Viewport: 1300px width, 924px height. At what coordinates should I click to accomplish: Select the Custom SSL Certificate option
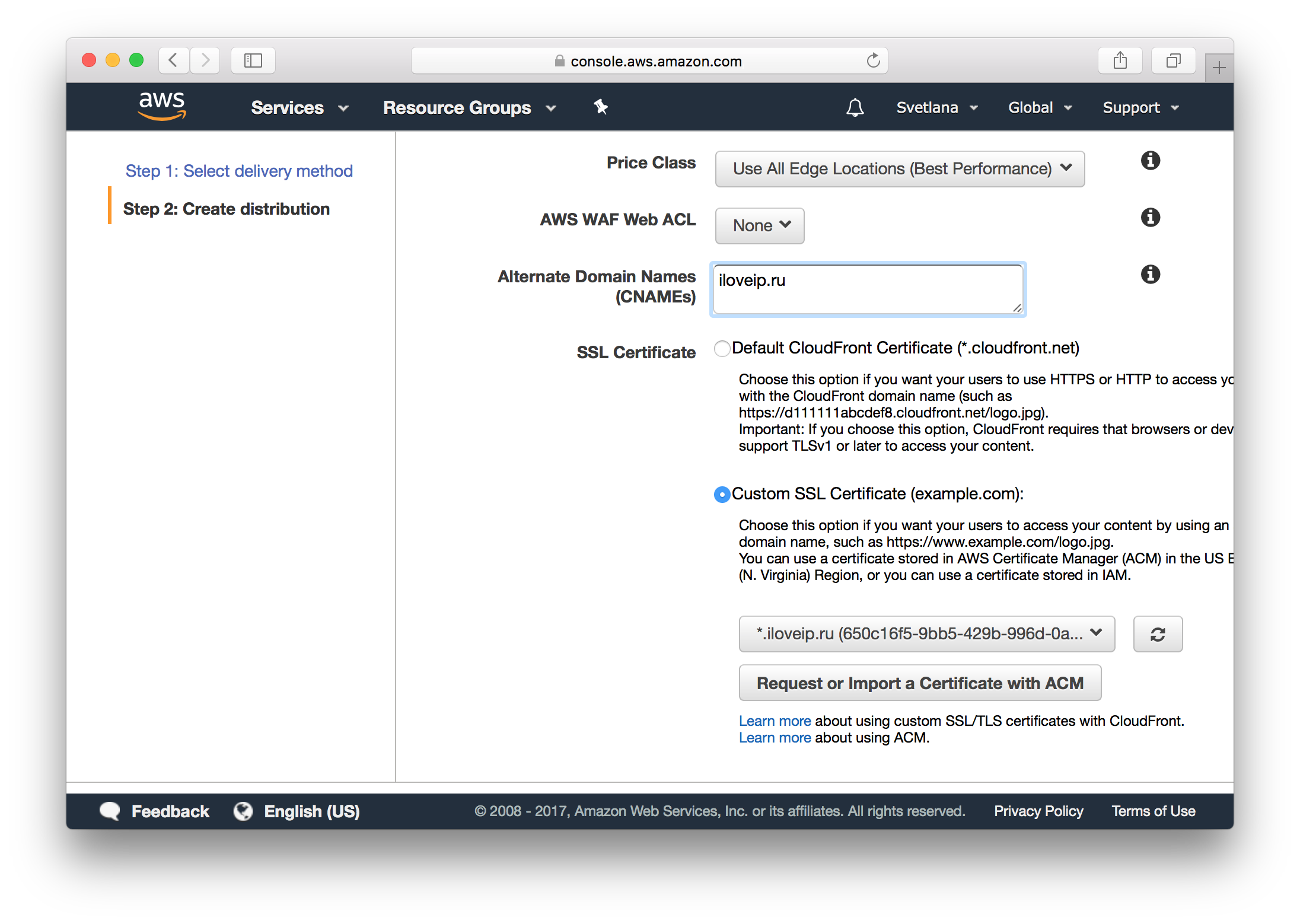coord(721,494)
